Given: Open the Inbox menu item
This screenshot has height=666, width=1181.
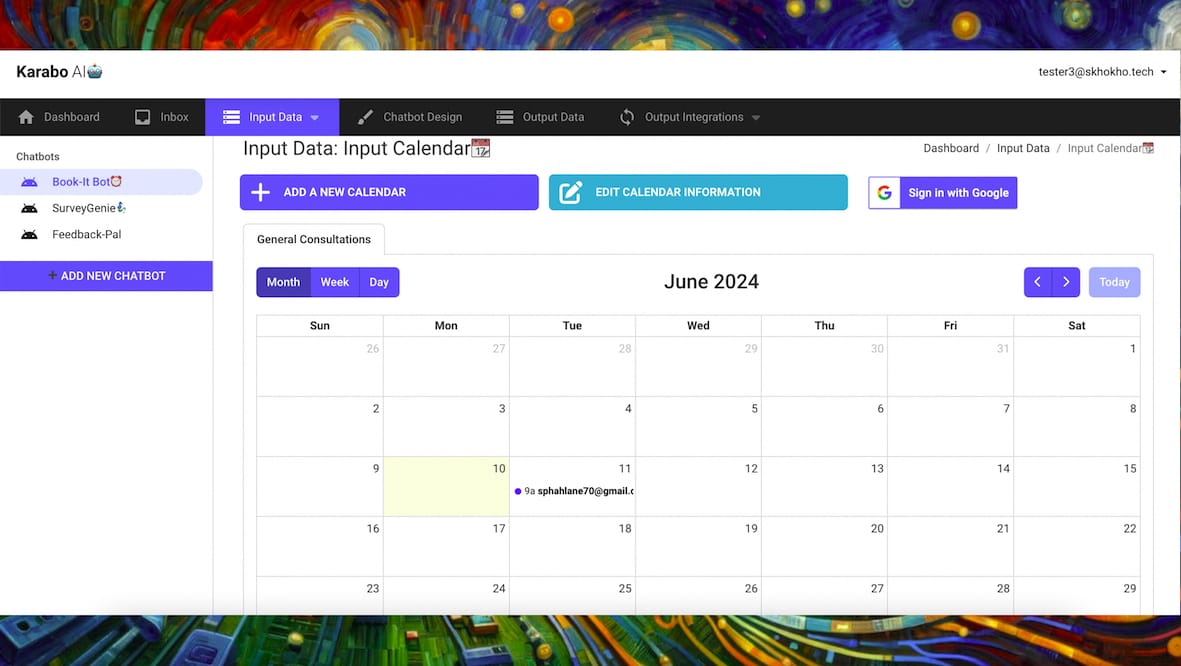Looking at the screenshot, I should coord(161,117).
